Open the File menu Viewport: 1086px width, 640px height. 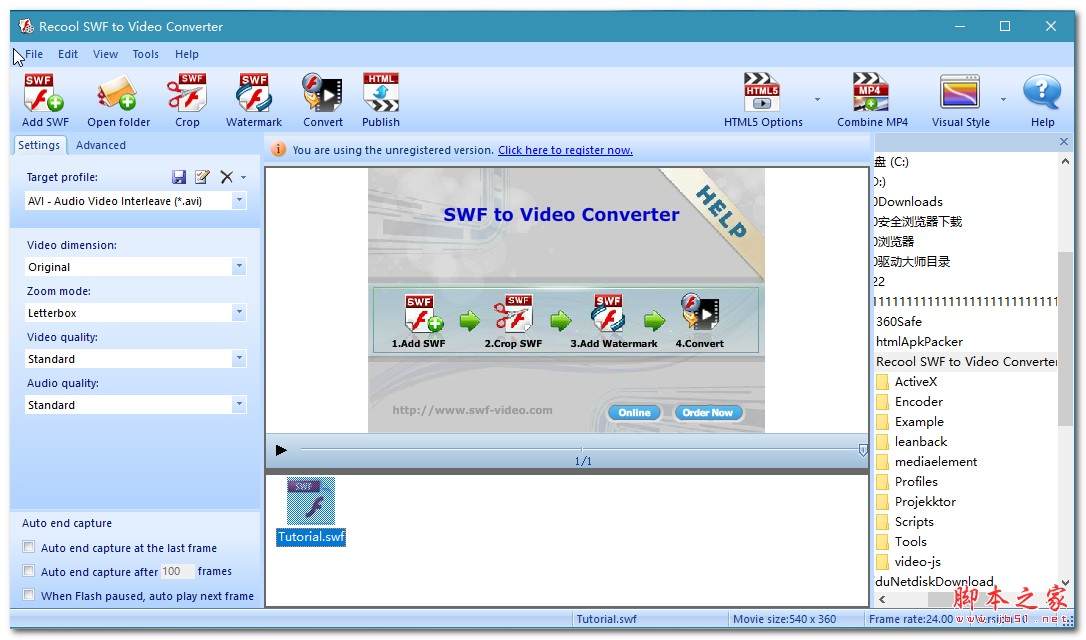[x=34, y=54]
